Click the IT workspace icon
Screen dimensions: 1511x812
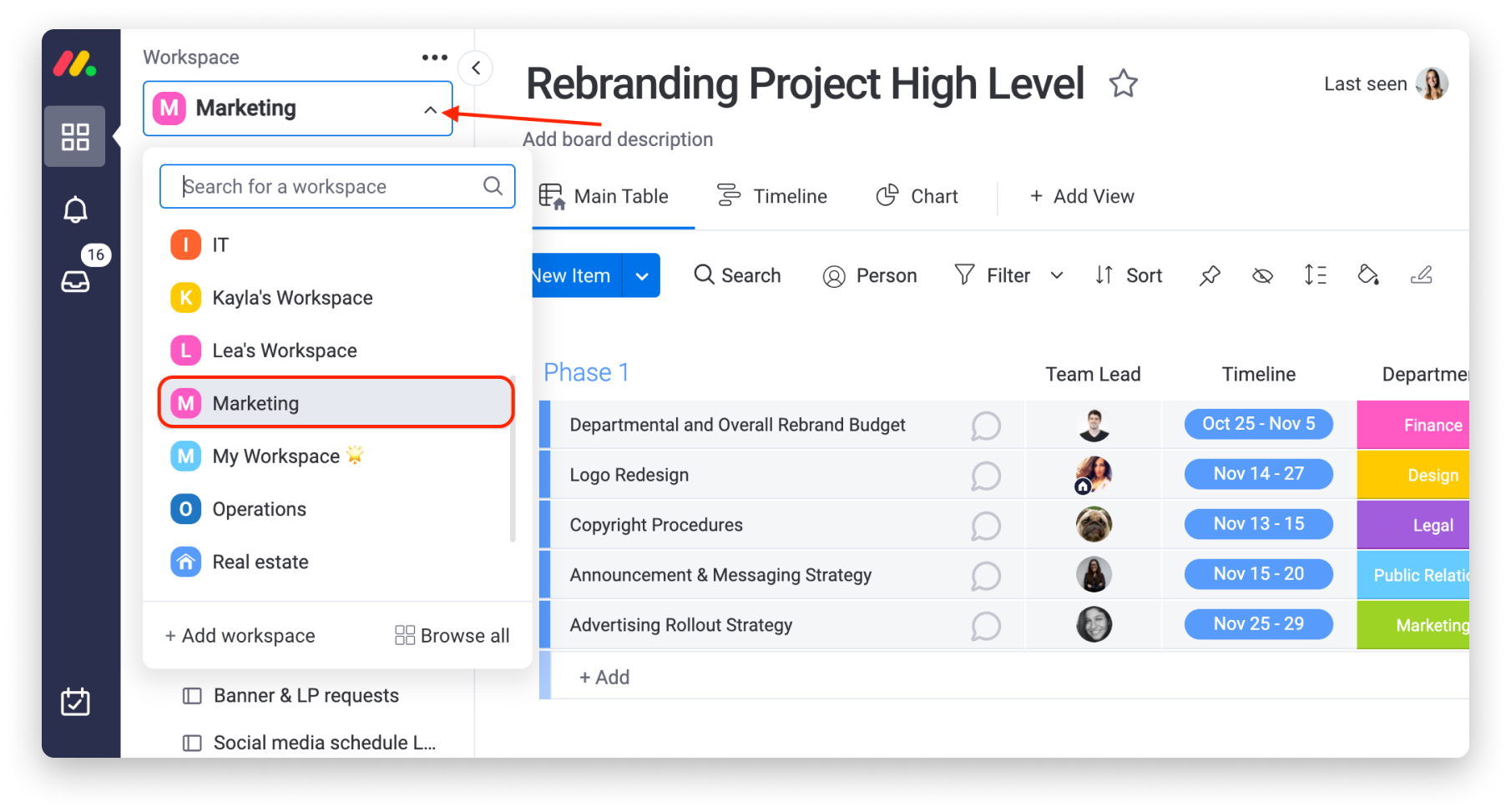(185, 245)
